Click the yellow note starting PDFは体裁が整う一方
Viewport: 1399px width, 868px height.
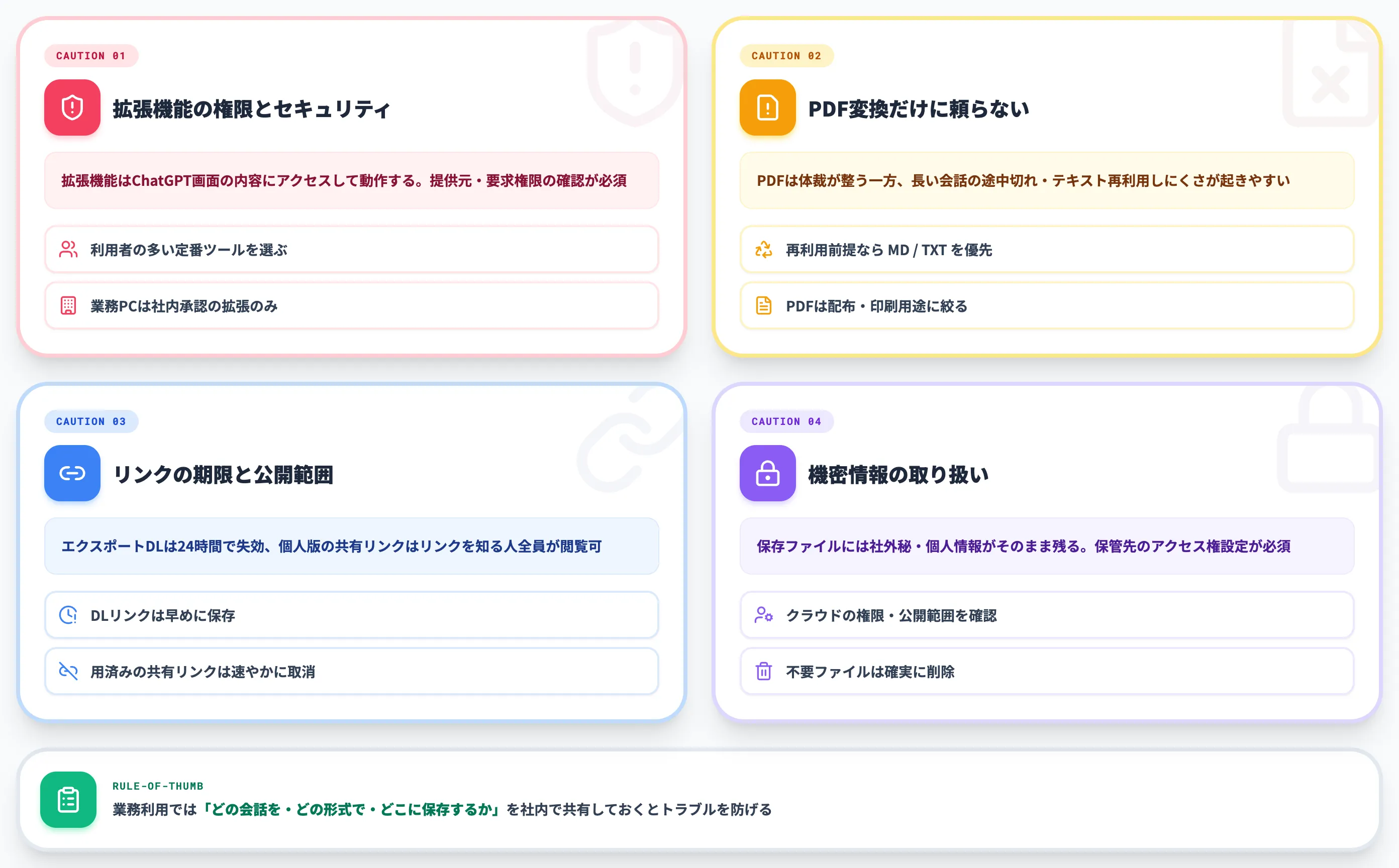(1047, 180)
